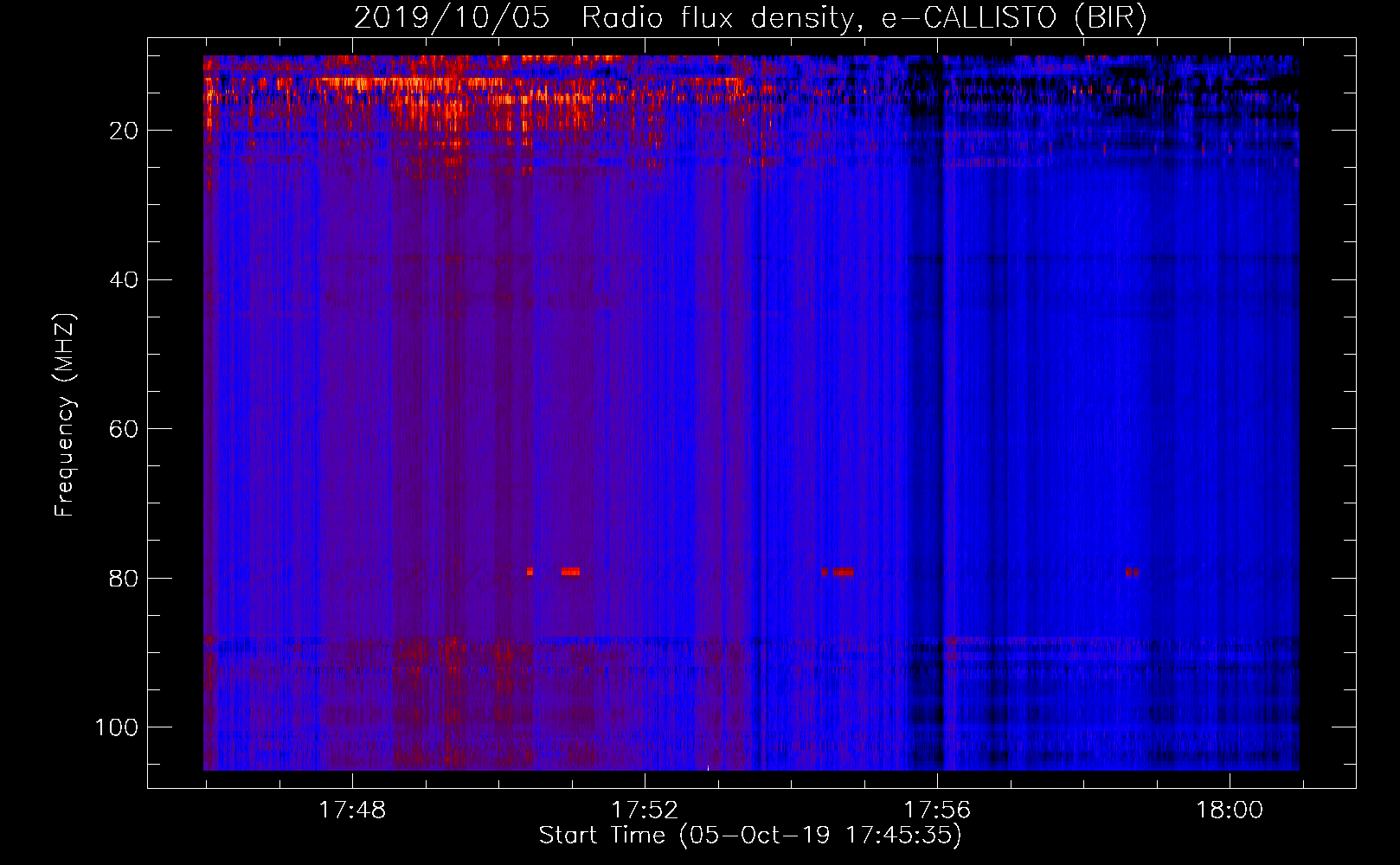
Task: Click the 'Start Time (05-Oct-19 17:45:35)' label
Action: click(x=750, y=836)
